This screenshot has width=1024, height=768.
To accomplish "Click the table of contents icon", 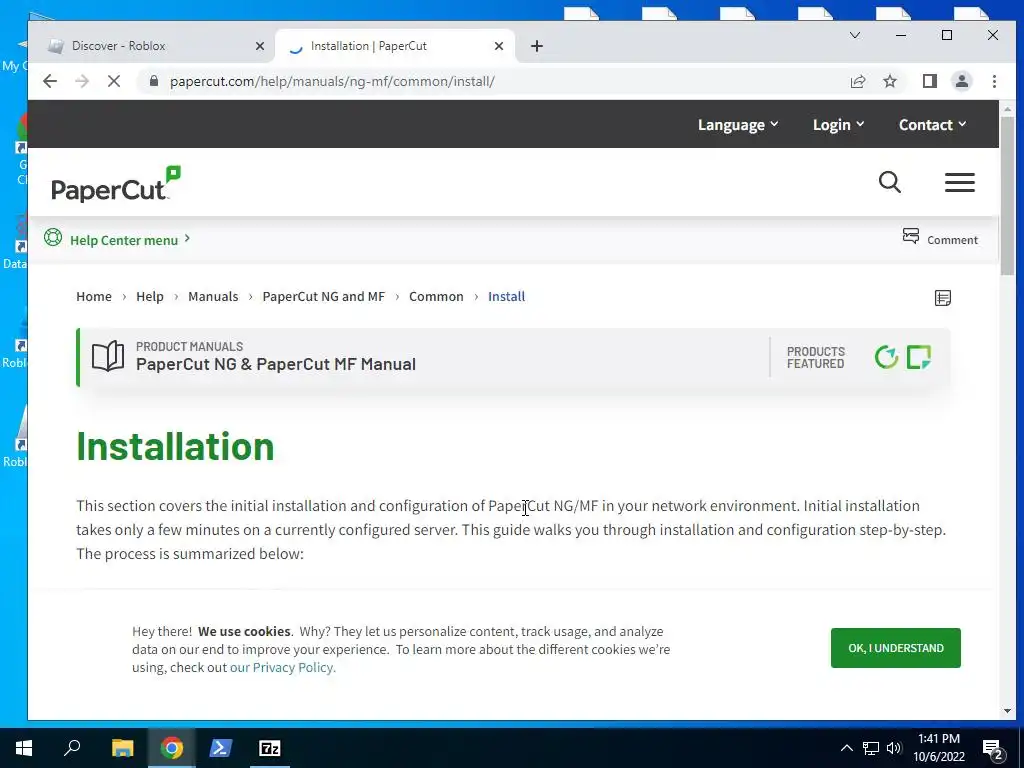I will coord(942,298).
